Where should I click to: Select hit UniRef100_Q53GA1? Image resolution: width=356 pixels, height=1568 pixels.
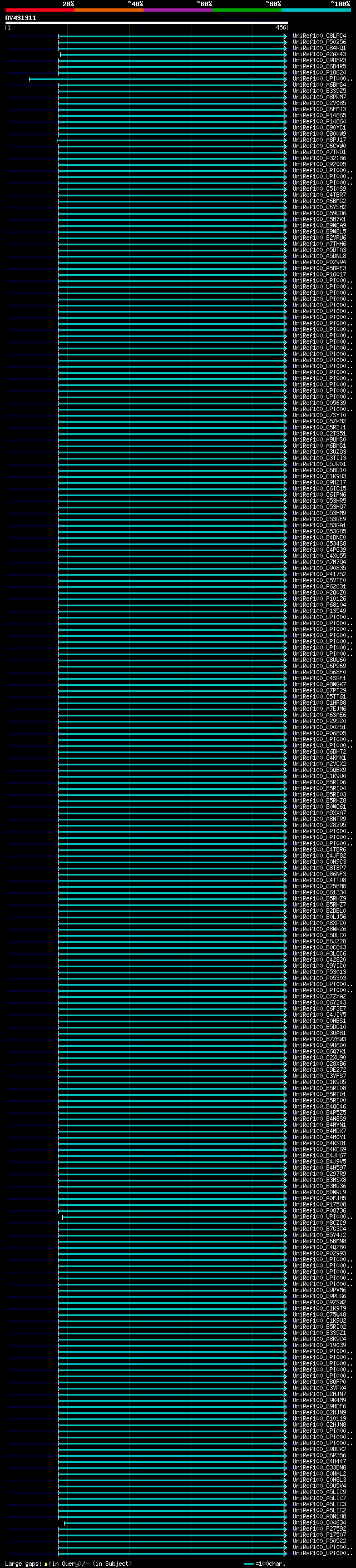[319, 525]
